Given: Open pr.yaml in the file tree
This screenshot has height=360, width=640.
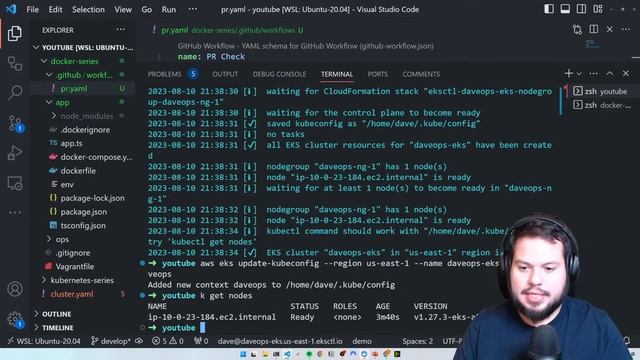Looking at the screenshot, I should click(83, 89).
